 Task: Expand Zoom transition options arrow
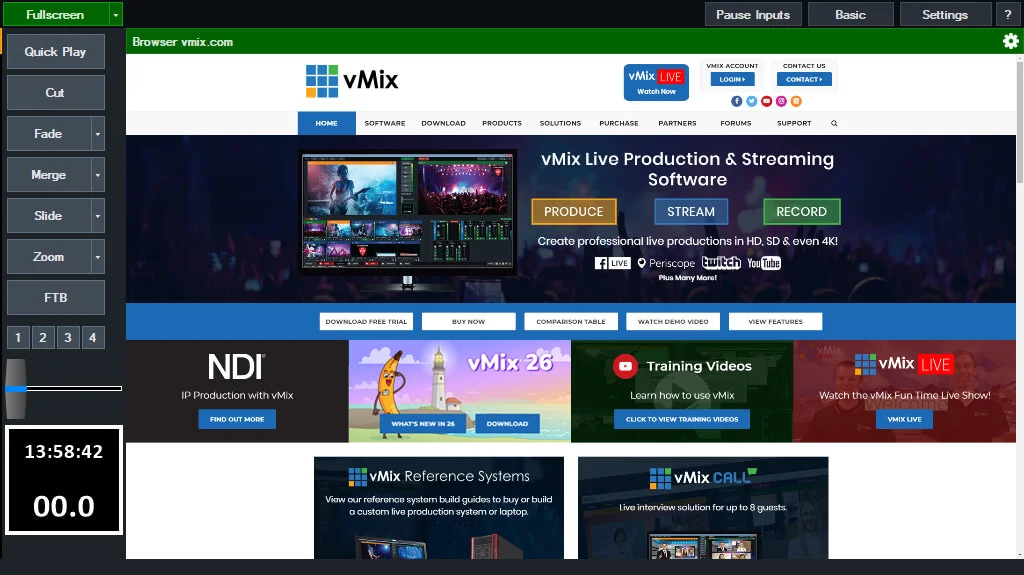pyautogui.click(x=98, y=257)
